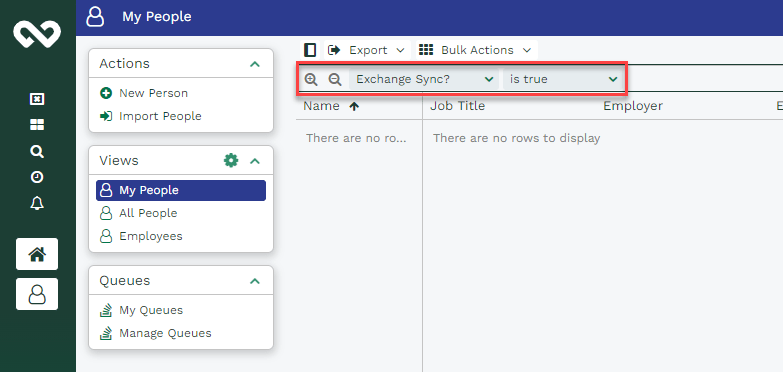Open the Manage Queues link
783x372 pixels.
tap(165, 334)
